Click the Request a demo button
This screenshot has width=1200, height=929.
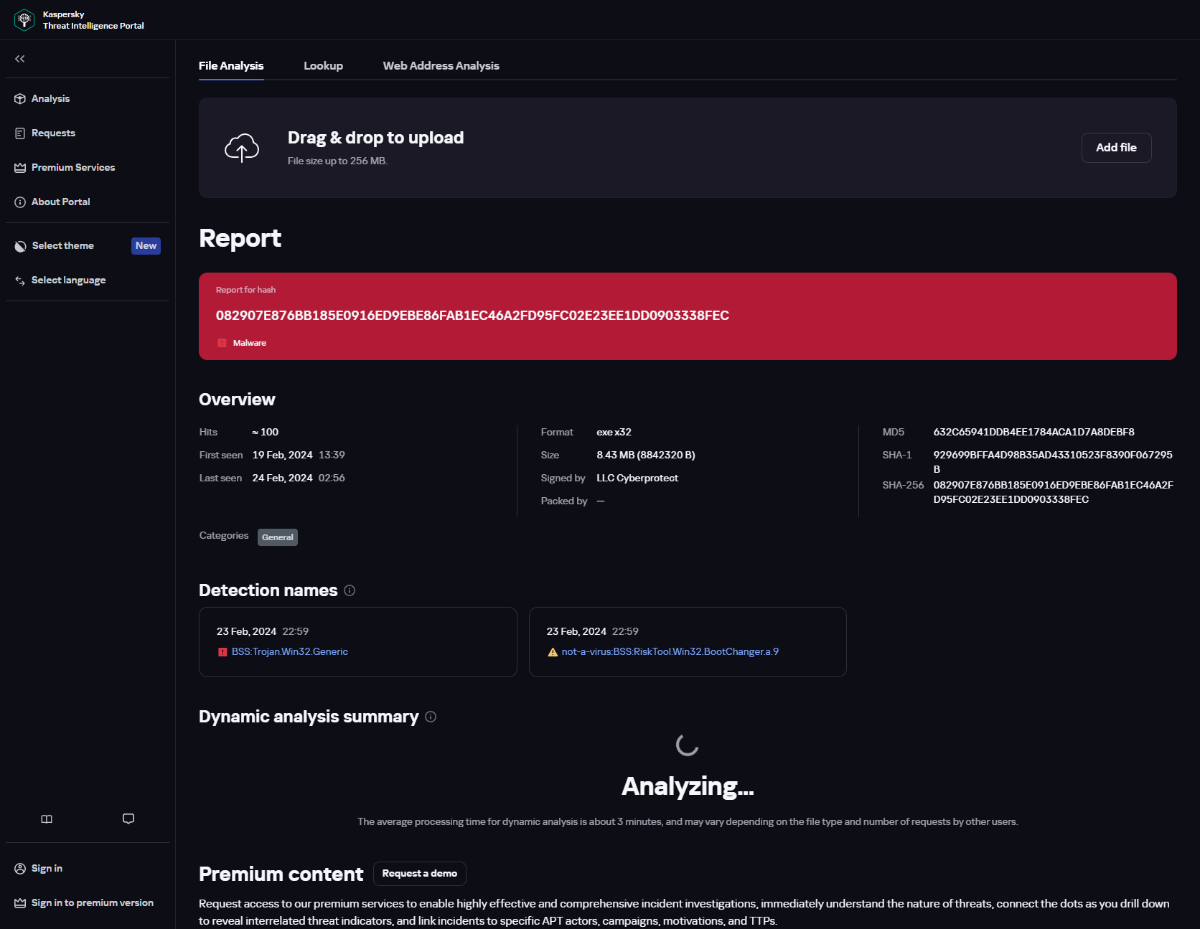click(419, 873)
